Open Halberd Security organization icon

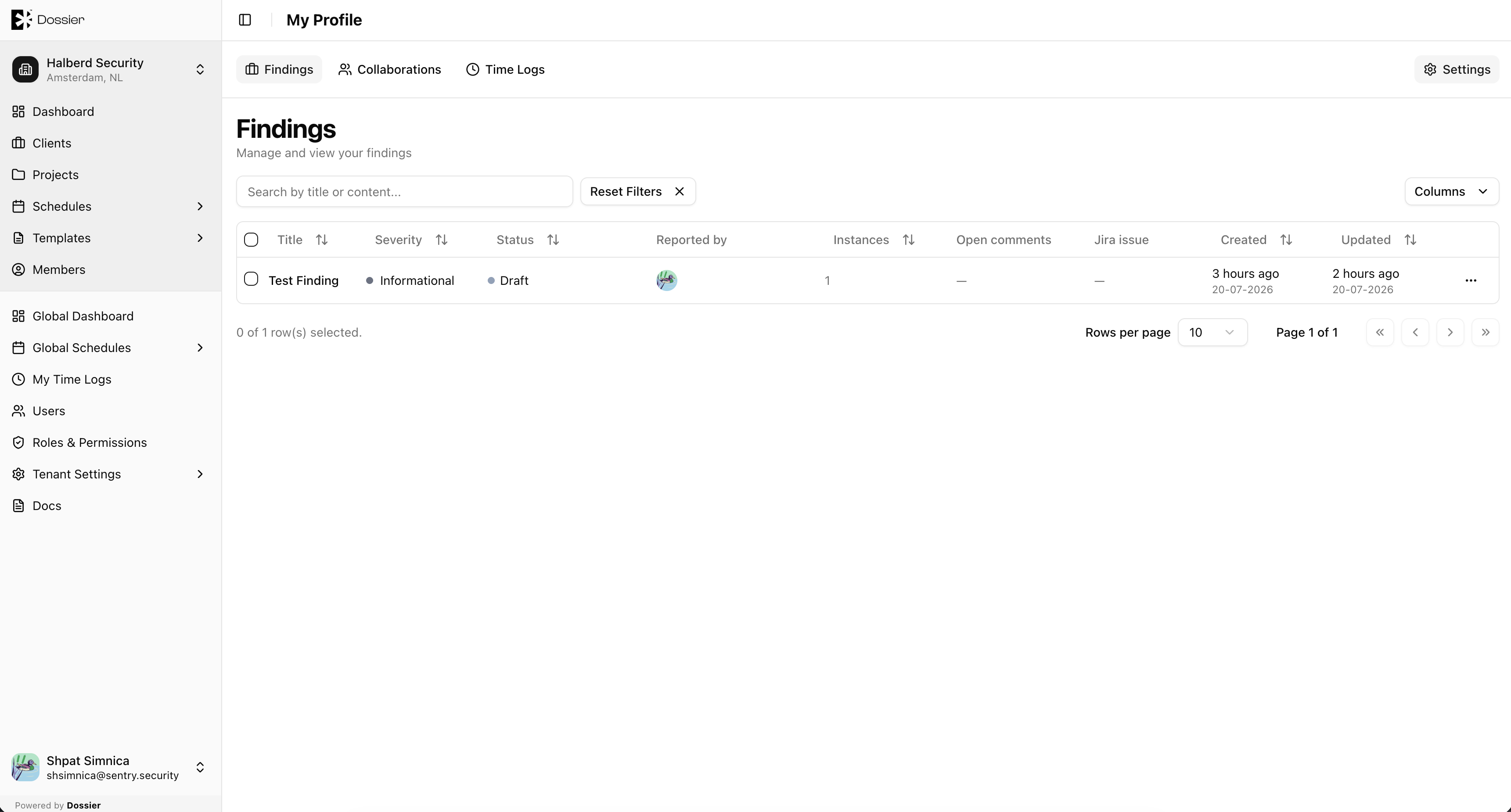25,69
